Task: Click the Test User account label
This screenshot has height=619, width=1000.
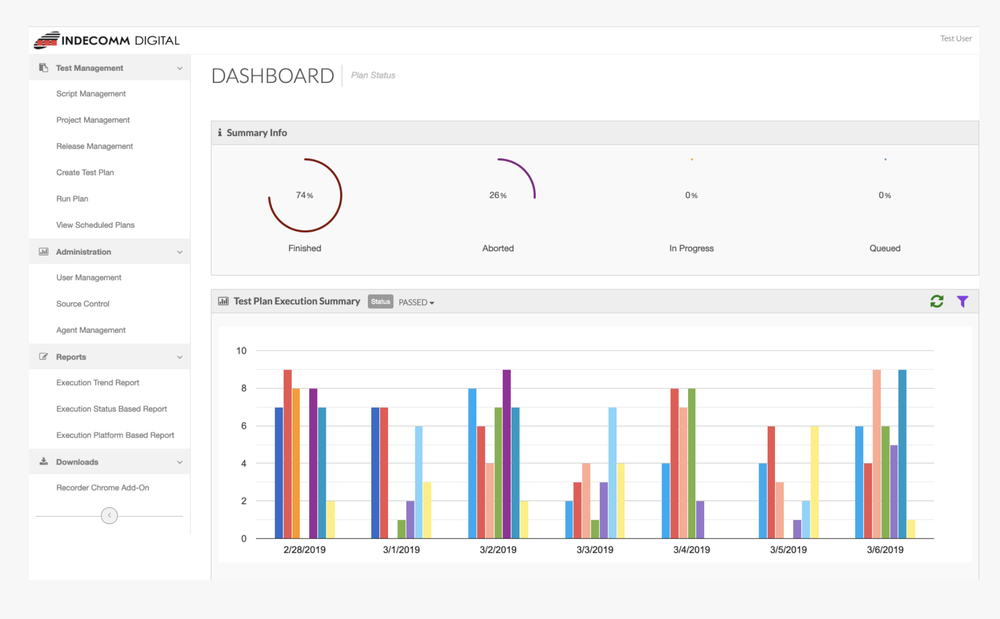Action: point(955,38)
